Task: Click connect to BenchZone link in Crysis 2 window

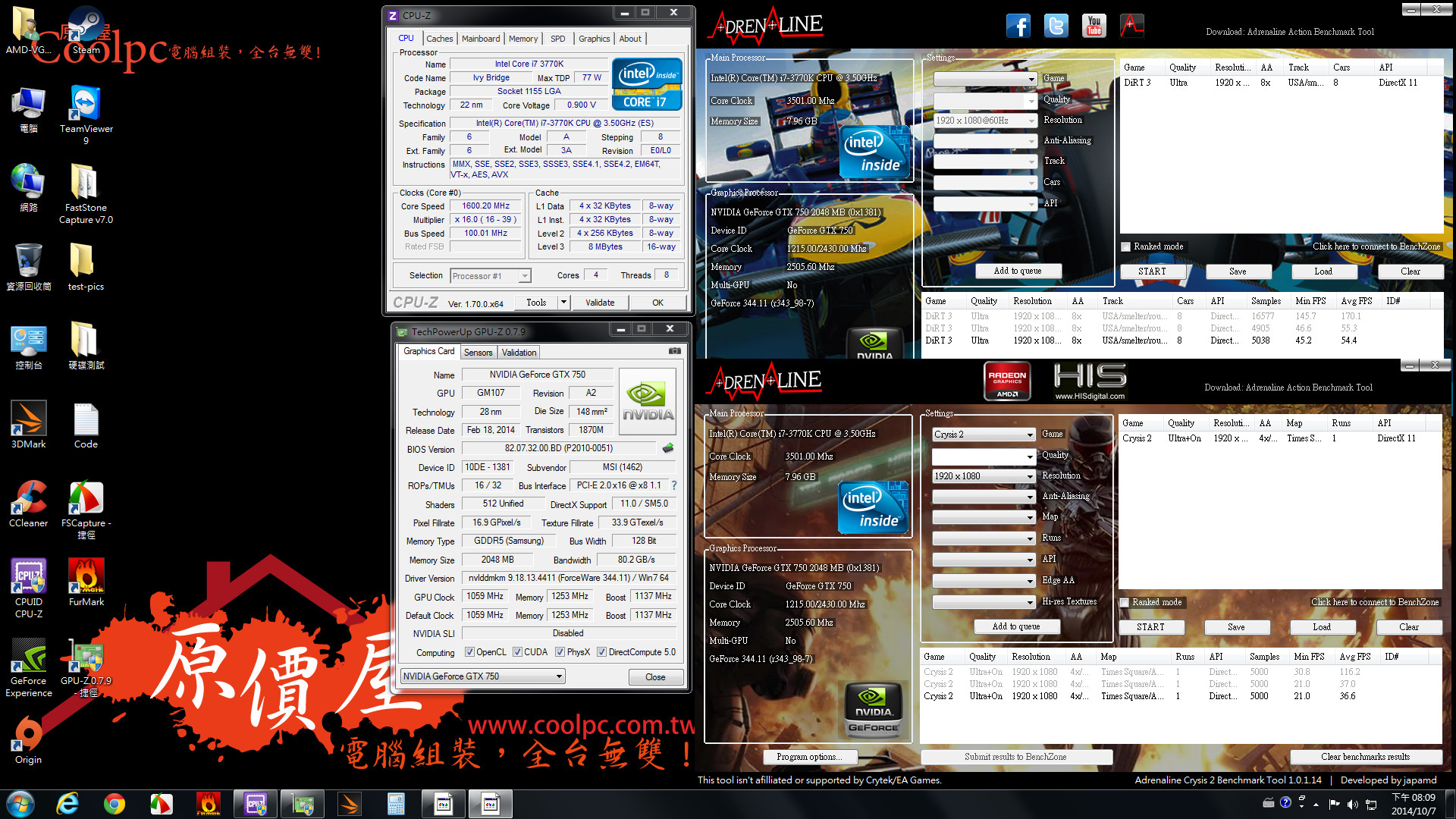Action: pyautogui.click(x=1375, y=602)
